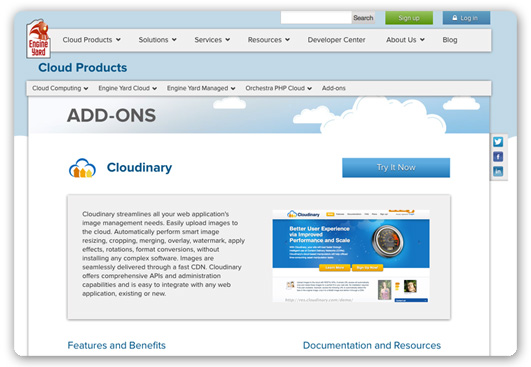Expand the Cloud Computing submenu
Screen dimensions: 531x367
[x=60, y=88]
